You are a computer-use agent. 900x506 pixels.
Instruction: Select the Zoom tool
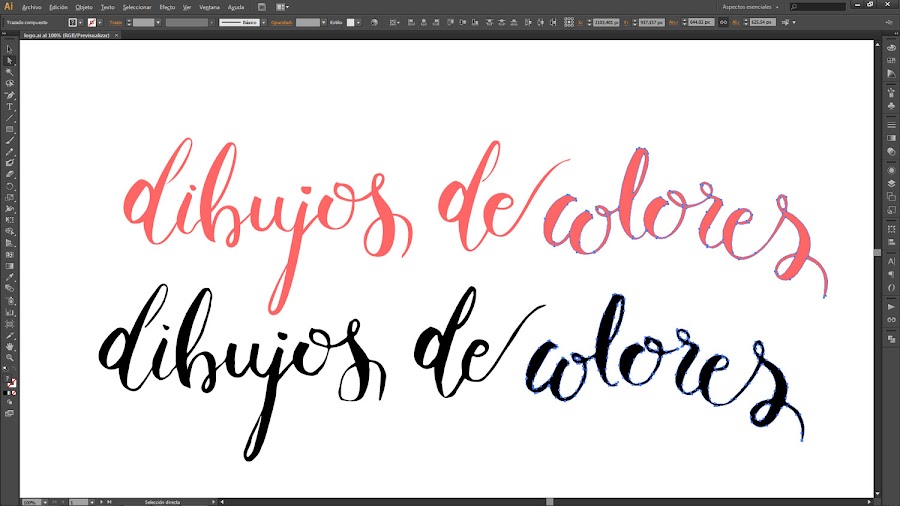[9, 358]
